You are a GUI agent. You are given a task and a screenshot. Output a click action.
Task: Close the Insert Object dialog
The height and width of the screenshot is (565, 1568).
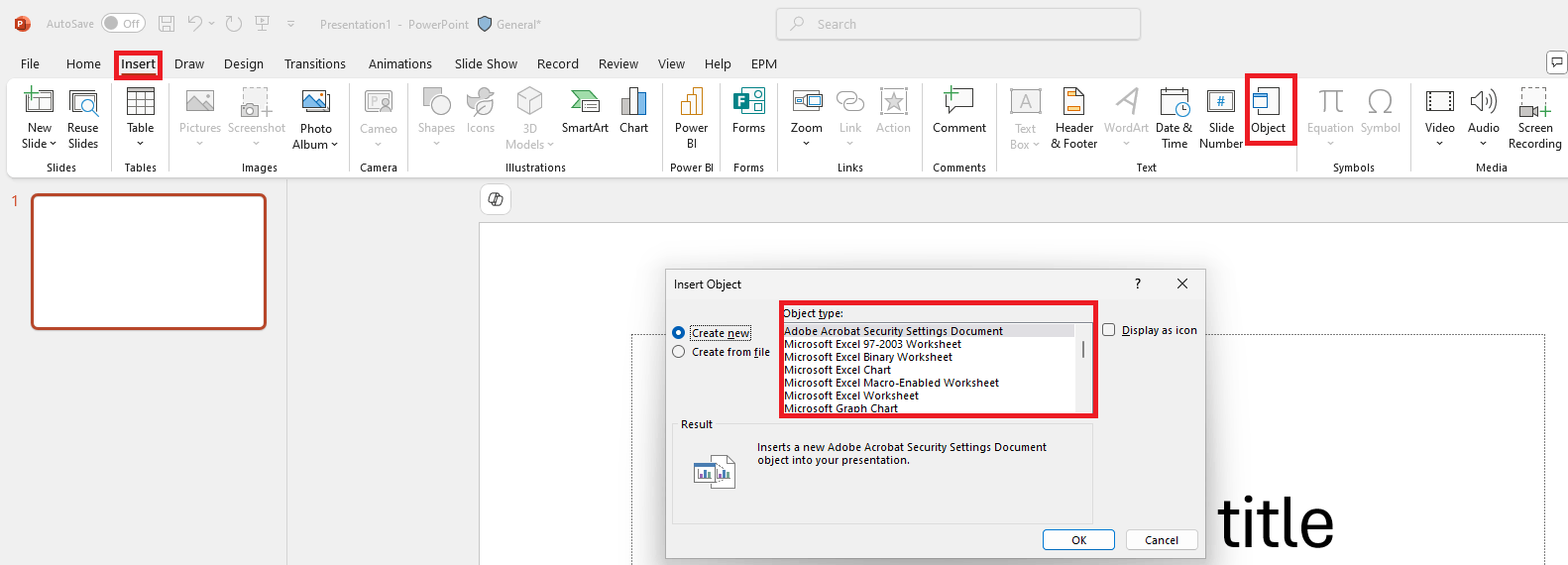(1182, 283)
